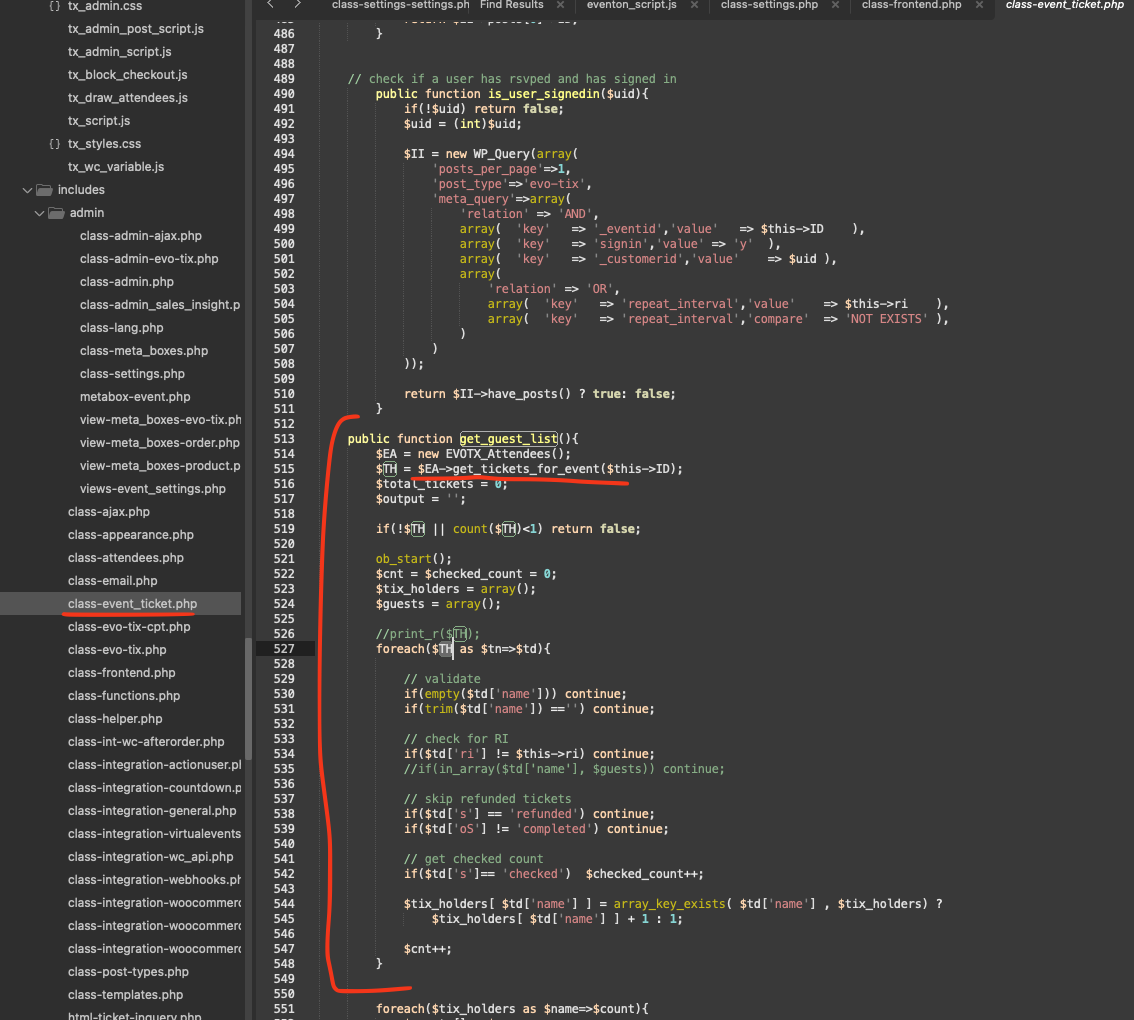The height and width of the screenshot is (1020, 1134).
Task: Open the class-settings-settings tab
Action: point(400,5)
